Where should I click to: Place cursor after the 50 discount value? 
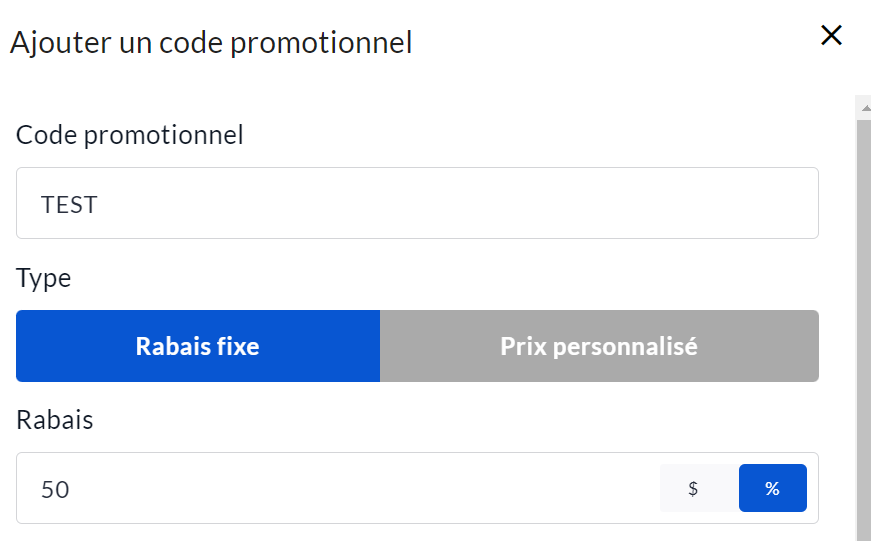(72, 490)
